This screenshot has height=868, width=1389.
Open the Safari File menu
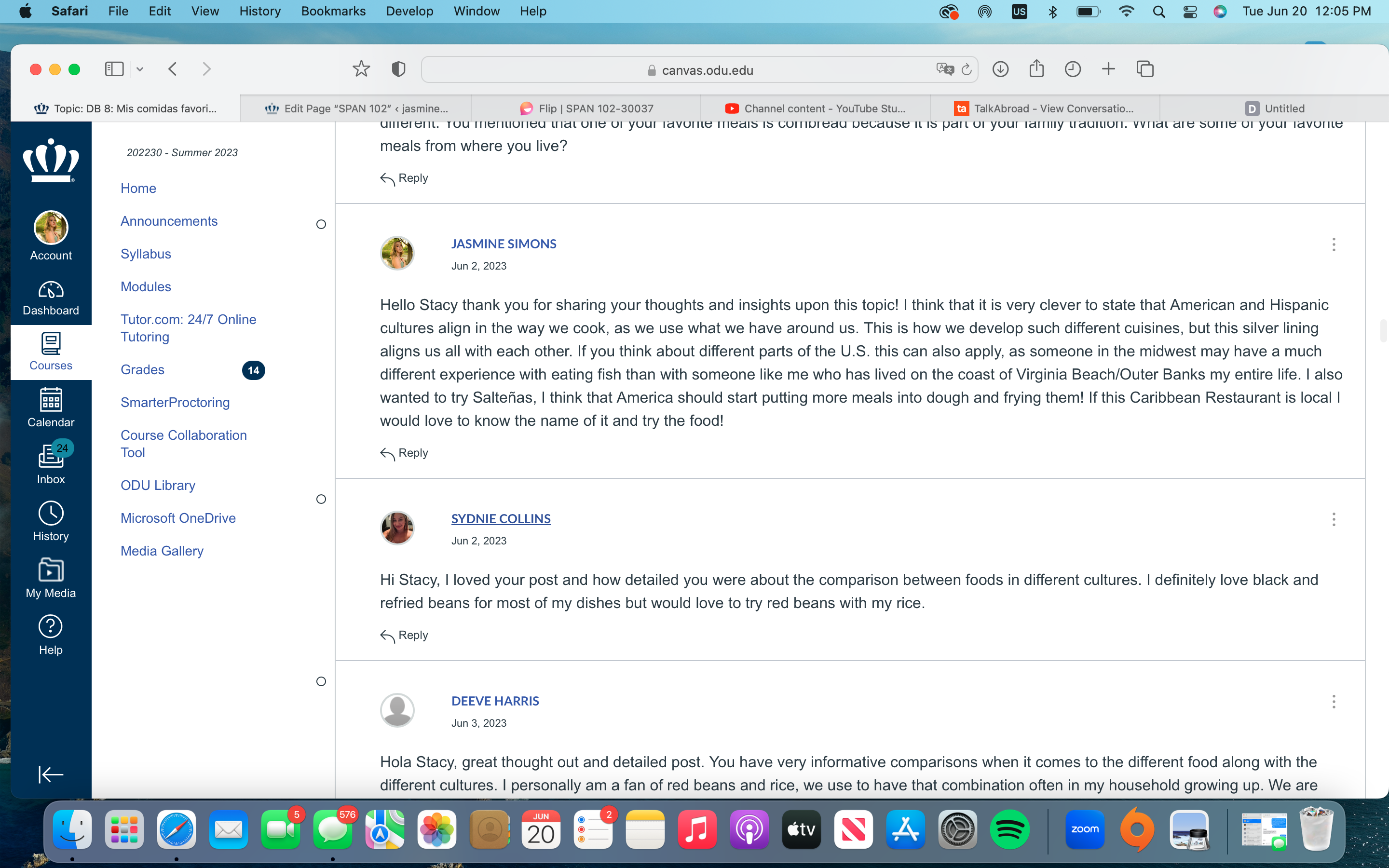point(118,12)
